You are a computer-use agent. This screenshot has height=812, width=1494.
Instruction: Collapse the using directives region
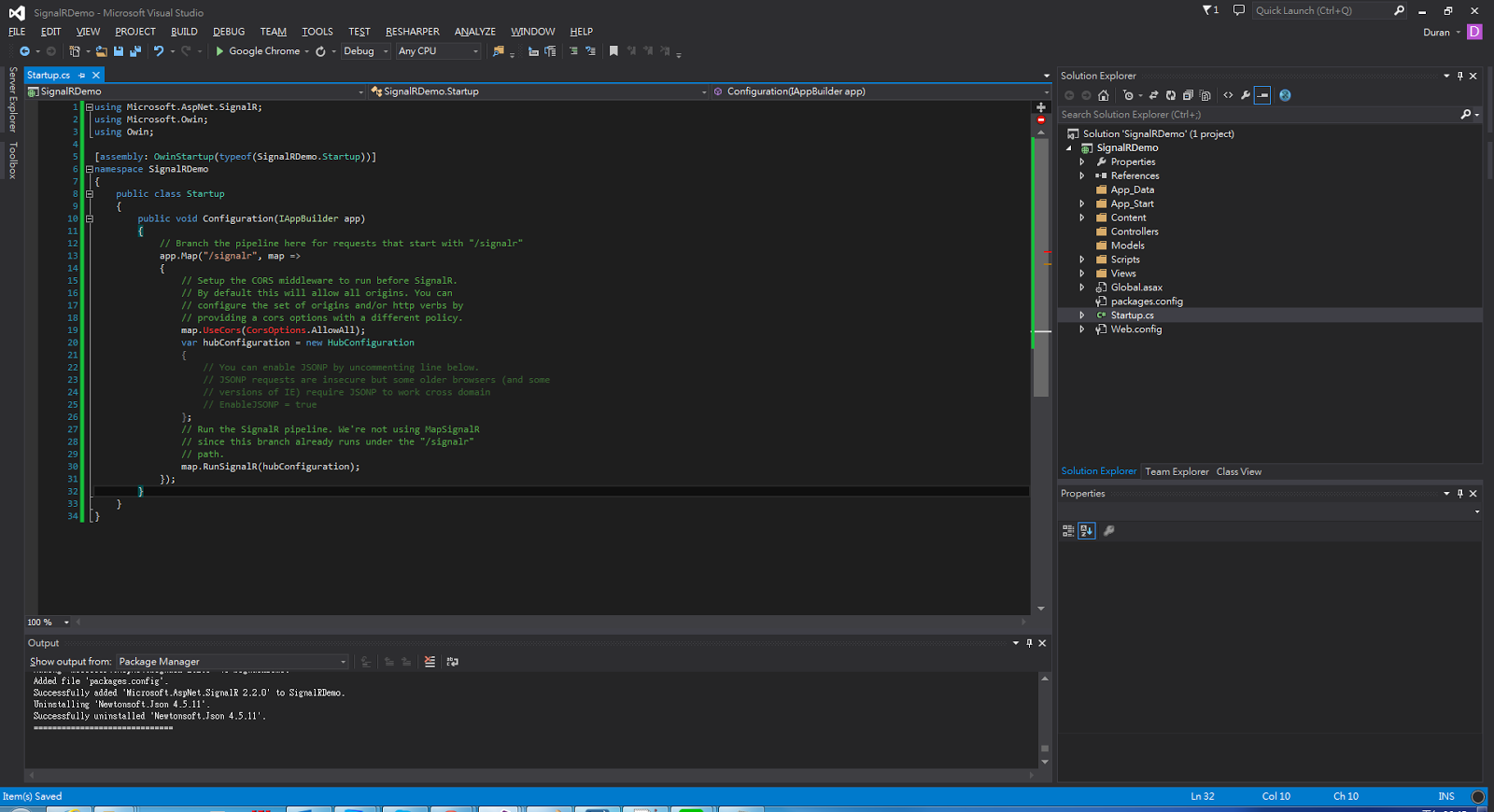click(x=90, y=107)
